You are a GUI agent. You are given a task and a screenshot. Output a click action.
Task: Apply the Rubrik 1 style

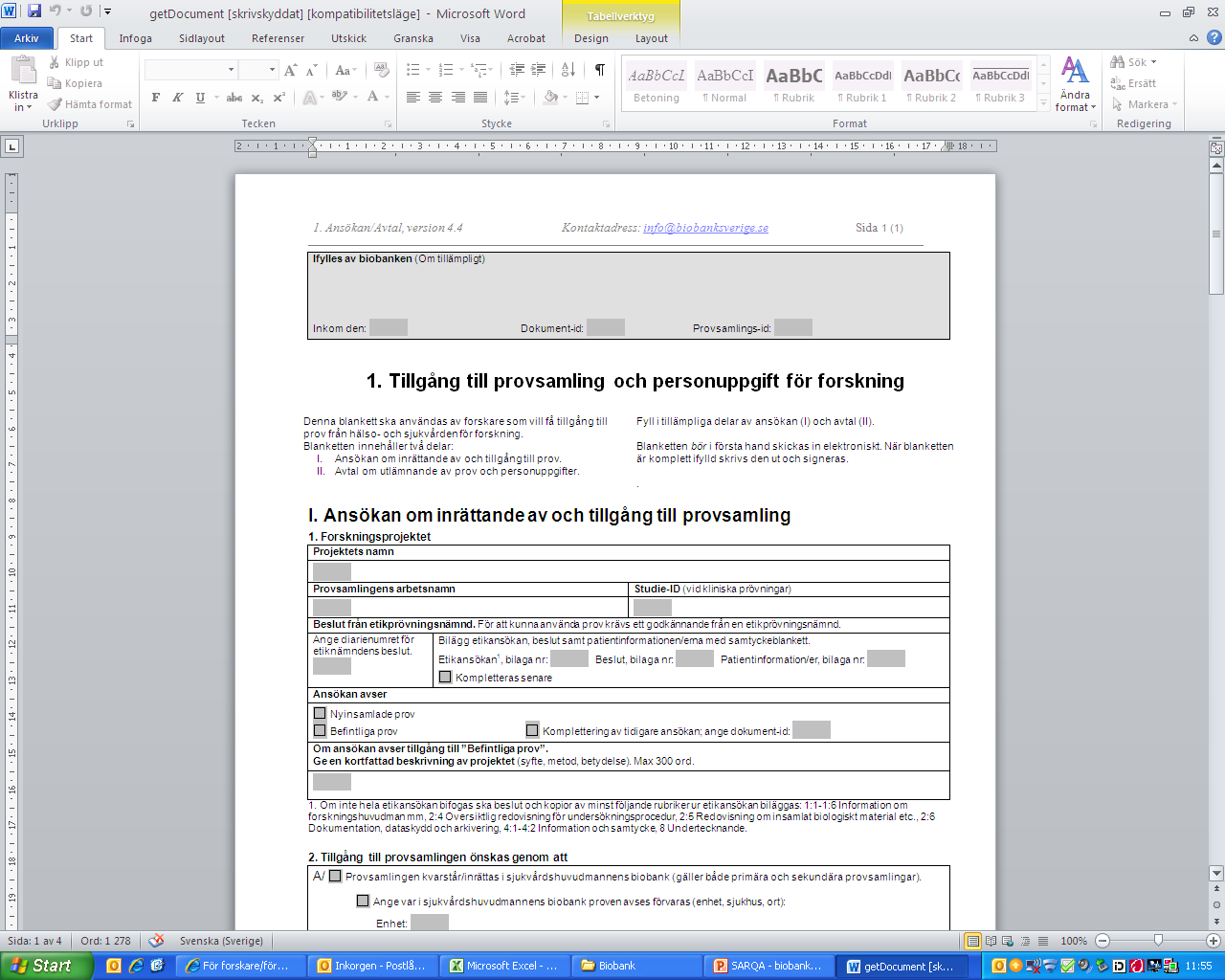click(x=862, y=84)
